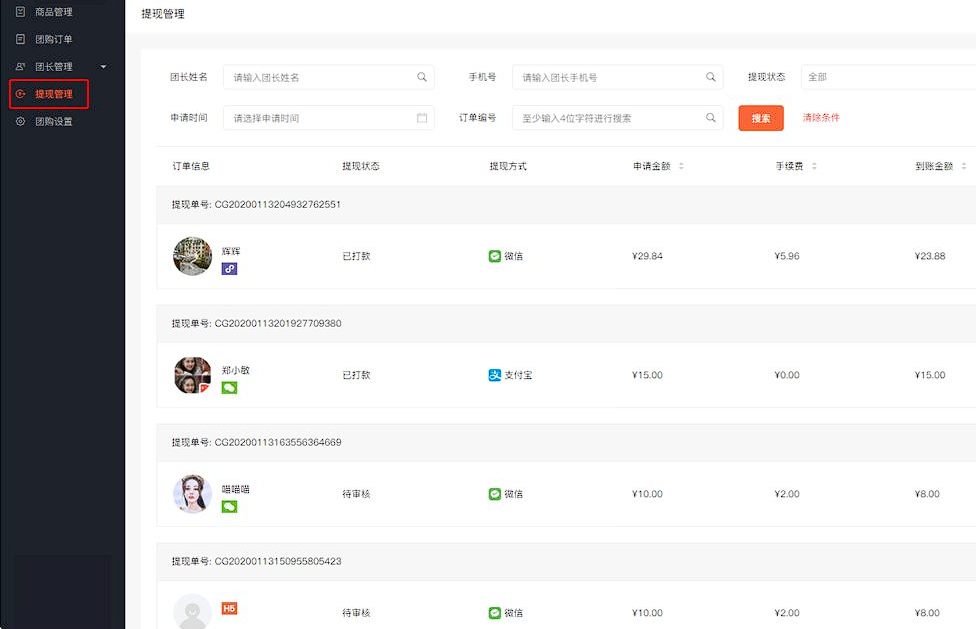Click 待审核 status in H5 row
This screenshot has height=629, width=976.
pos(356,613)
